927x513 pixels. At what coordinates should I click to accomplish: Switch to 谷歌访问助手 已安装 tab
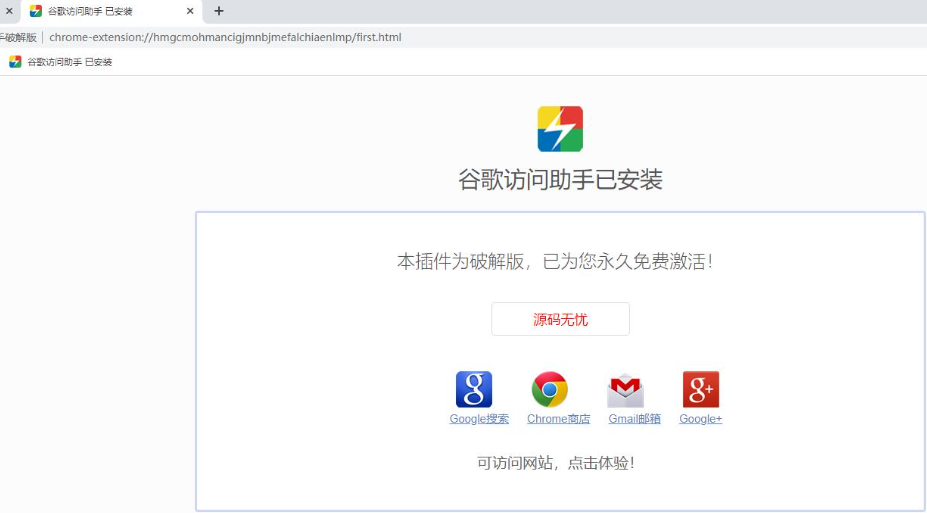coord(112,11)
